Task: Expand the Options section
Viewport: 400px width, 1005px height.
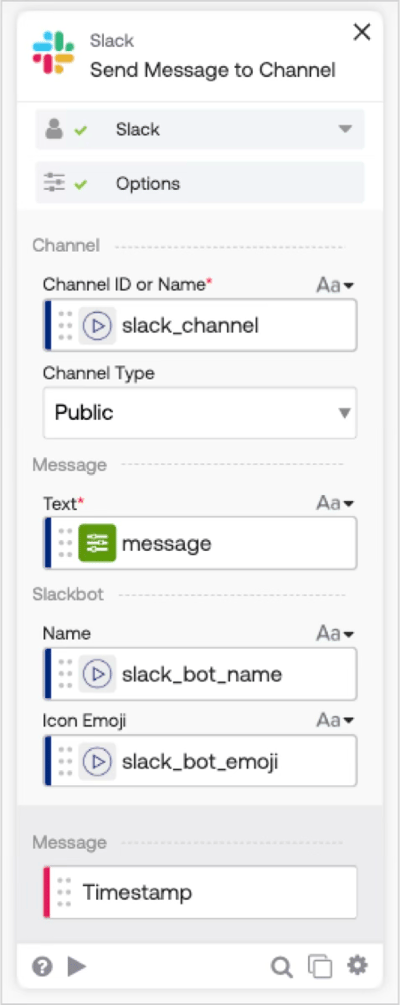Action: [x=200, y=183]
